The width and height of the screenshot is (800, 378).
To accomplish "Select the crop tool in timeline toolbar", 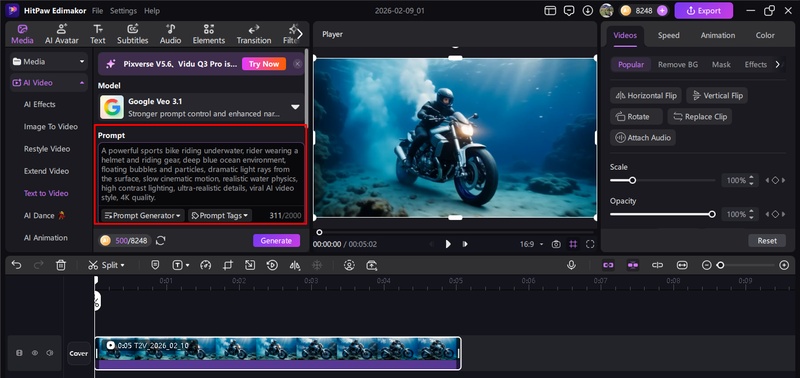I will (228, 265).
